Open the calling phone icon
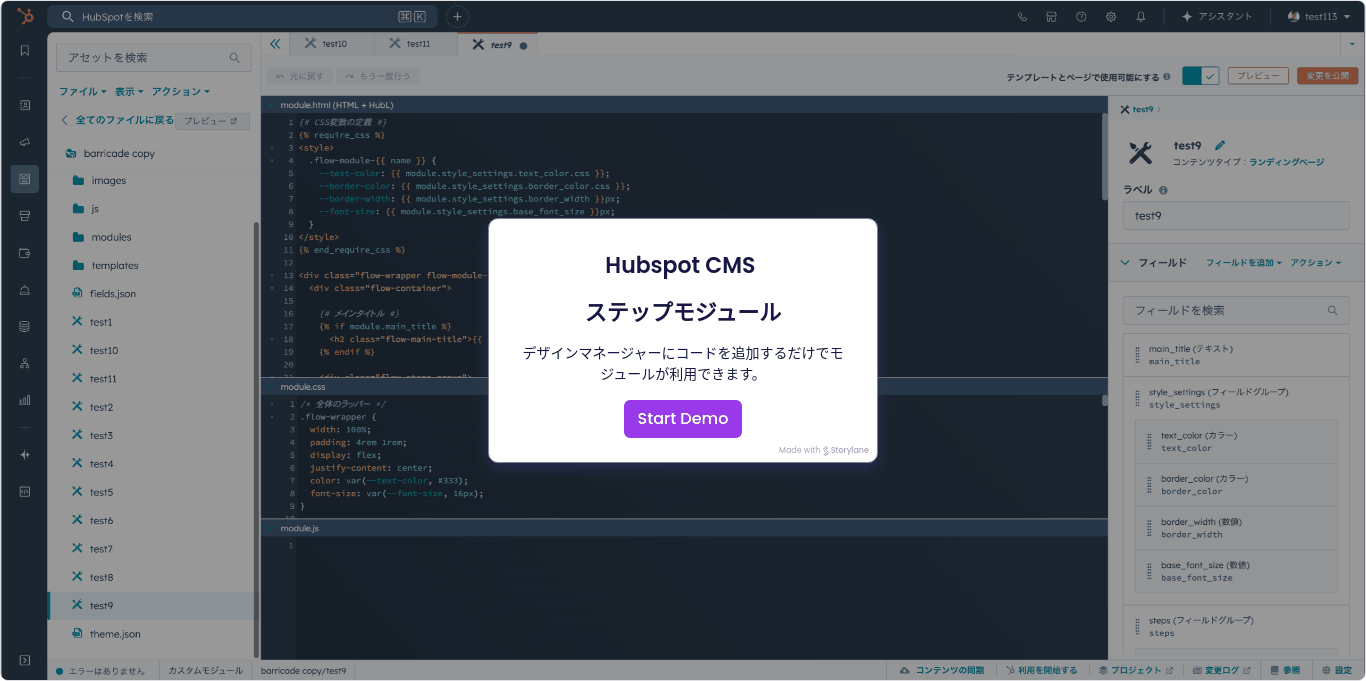 [x=1022, y=17]
